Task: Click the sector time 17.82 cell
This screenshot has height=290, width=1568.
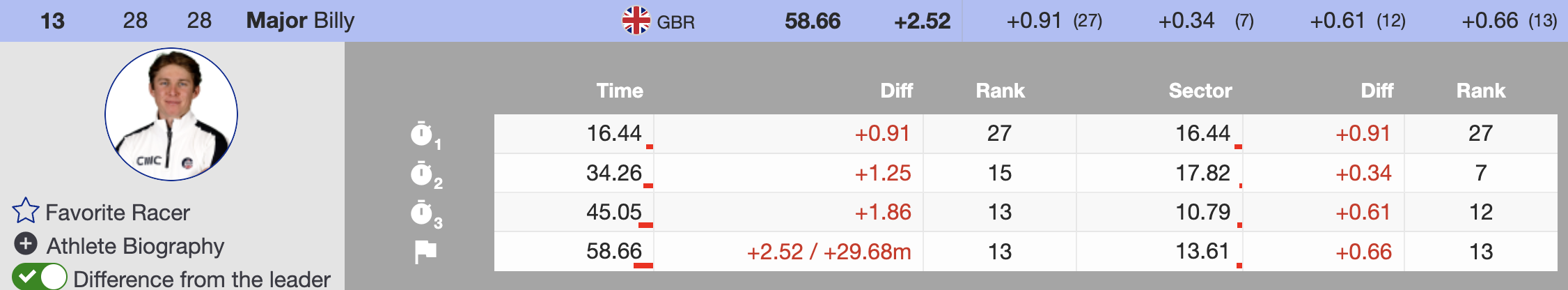Action: coord(1202,173)
